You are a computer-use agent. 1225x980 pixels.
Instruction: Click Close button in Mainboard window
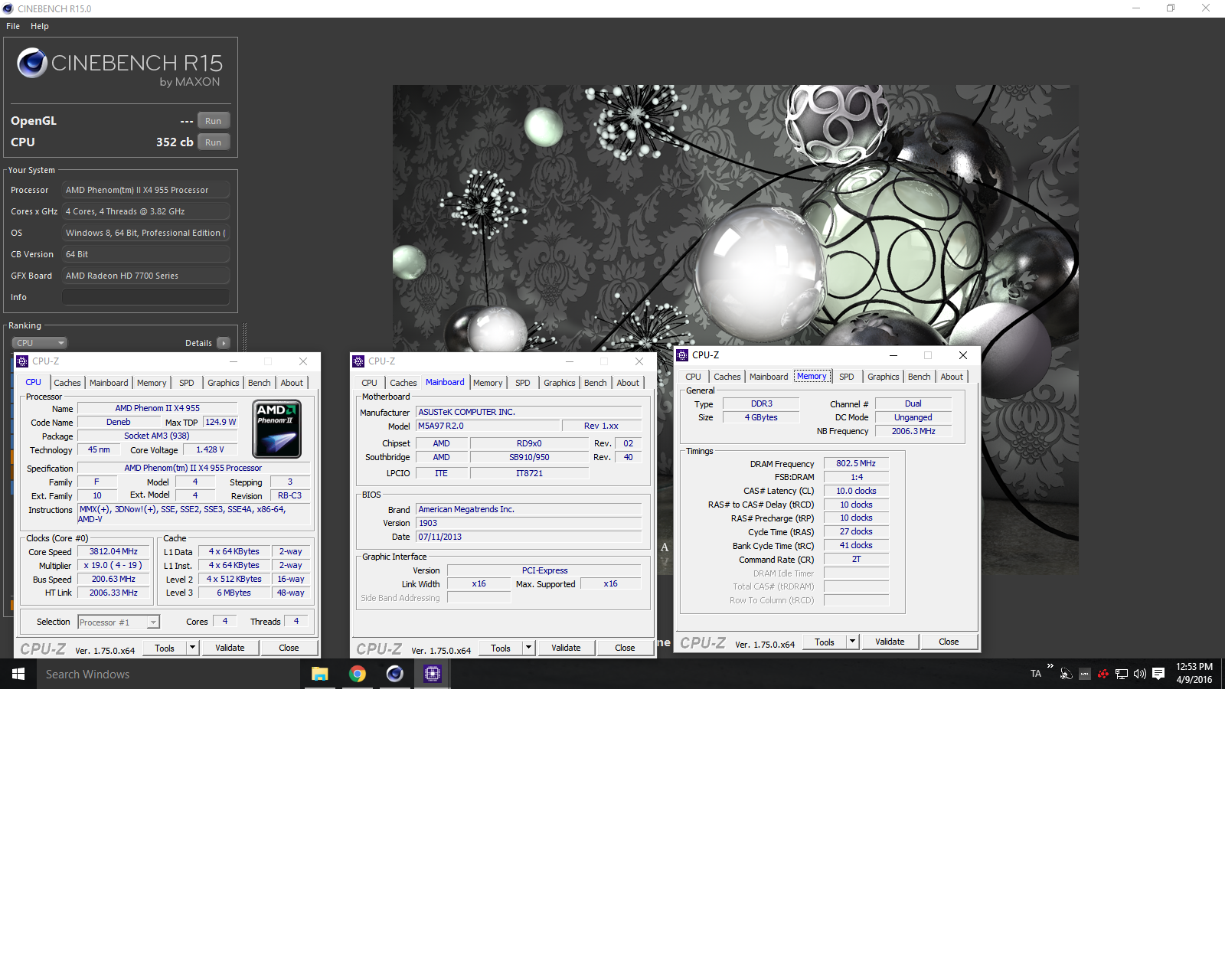pyautogui.click(x=625, y=648)
